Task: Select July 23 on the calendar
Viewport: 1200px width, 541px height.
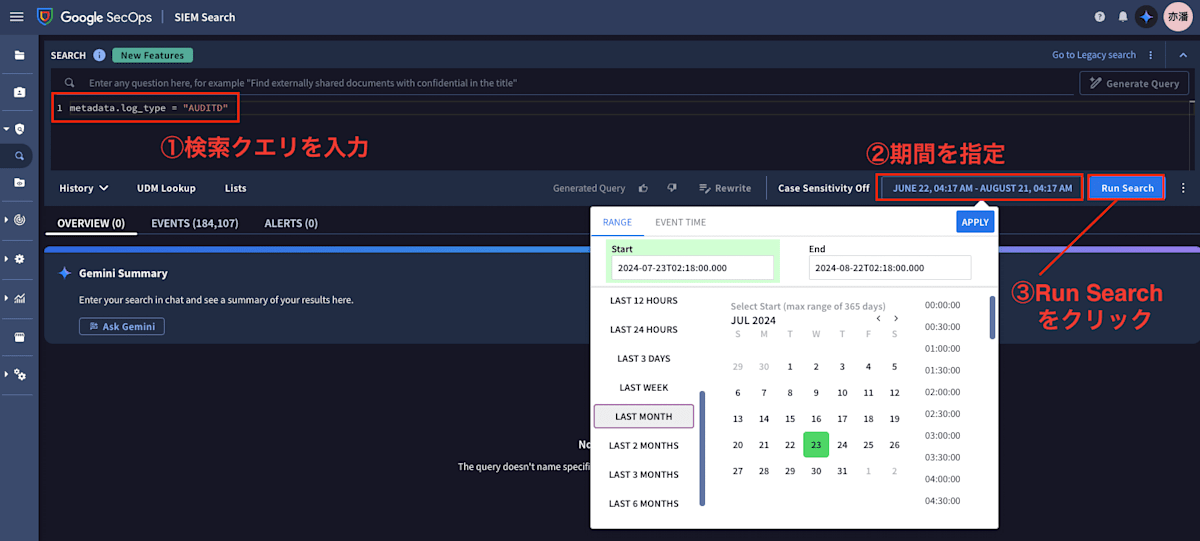Action: pos(816,445)
